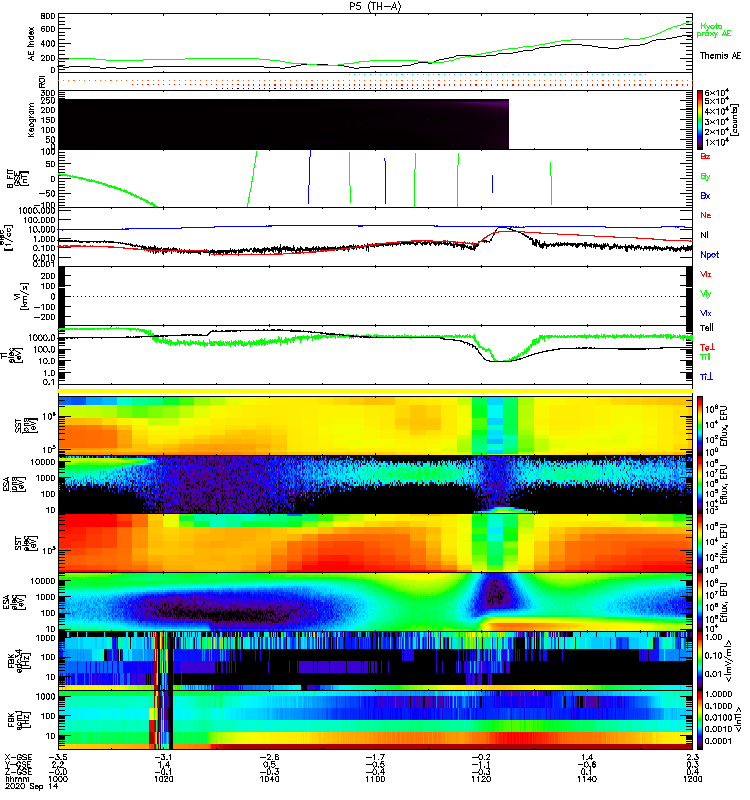Select the blue Vix velocity legend label
The height and width of the screenshot is (800, 750).
pyautogui.click(x=706, y=313)
